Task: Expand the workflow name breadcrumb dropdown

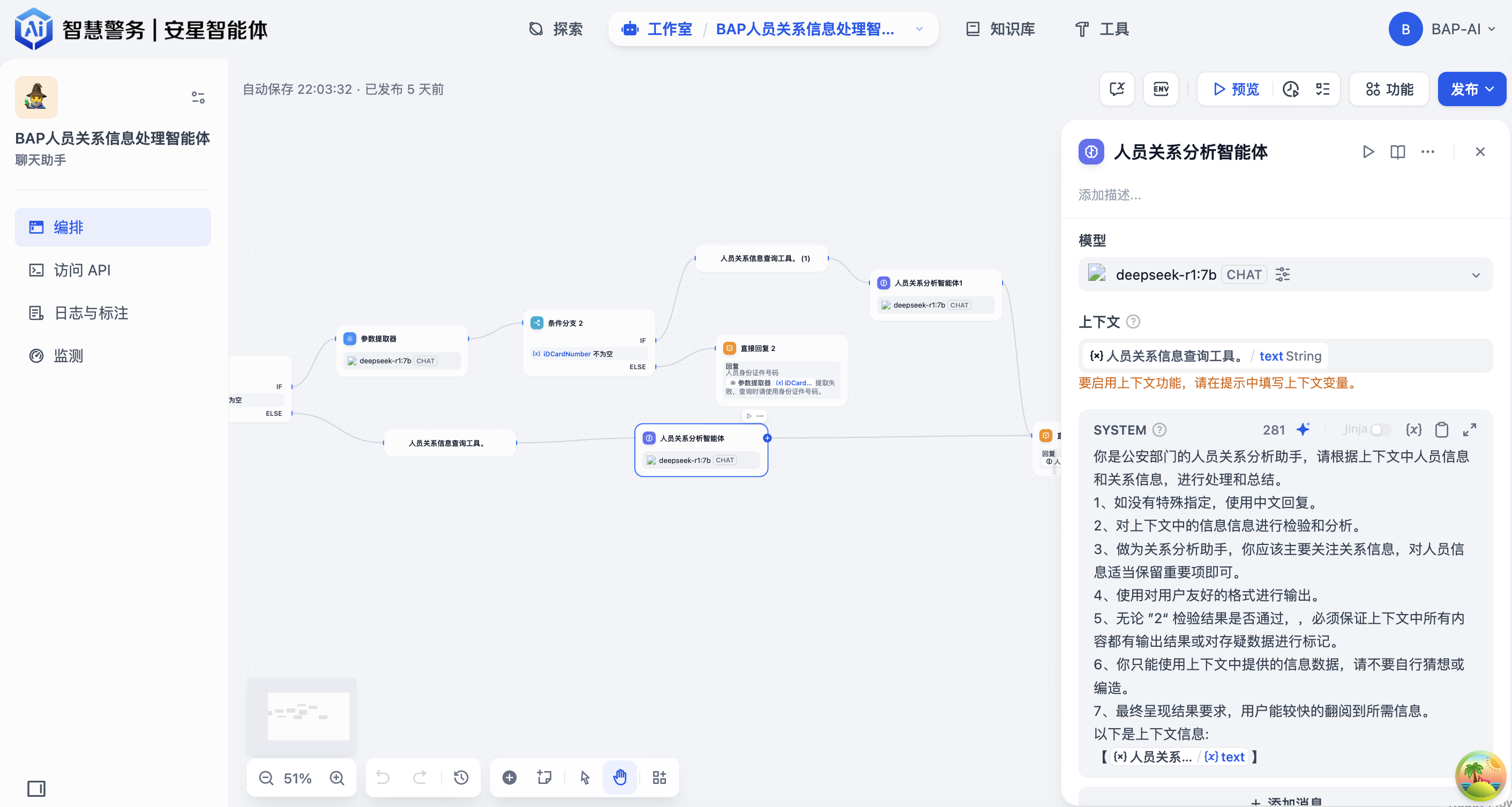Action: pyautogui.click(x=918, y=29)
